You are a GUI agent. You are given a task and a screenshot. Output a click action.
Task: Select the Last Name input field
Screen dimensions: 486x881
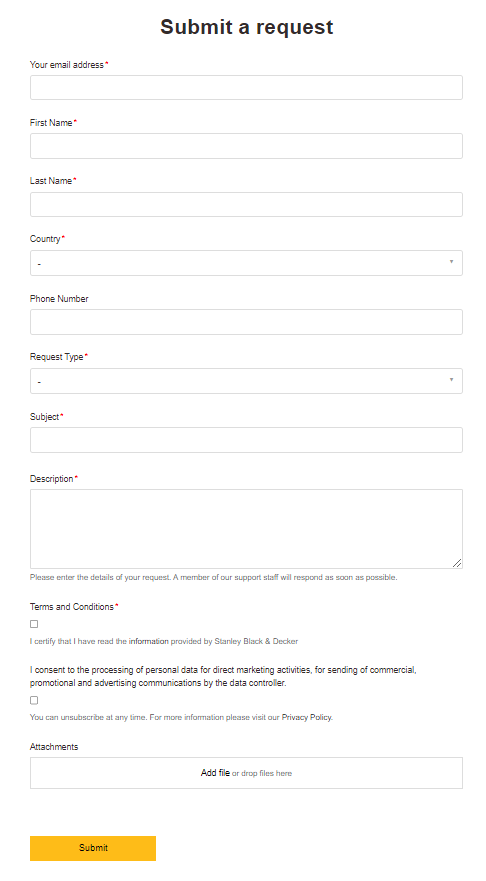pos(246,205)
